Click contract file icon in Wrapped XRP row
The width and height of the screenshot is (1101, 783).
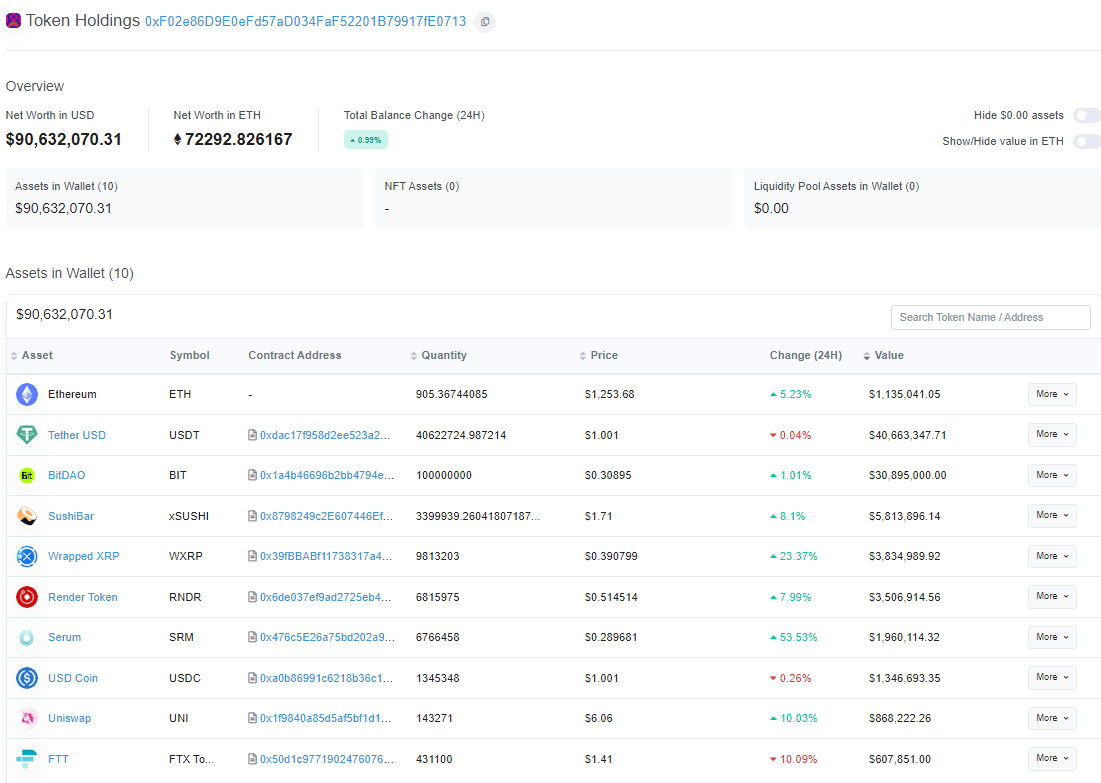[252, 556]
